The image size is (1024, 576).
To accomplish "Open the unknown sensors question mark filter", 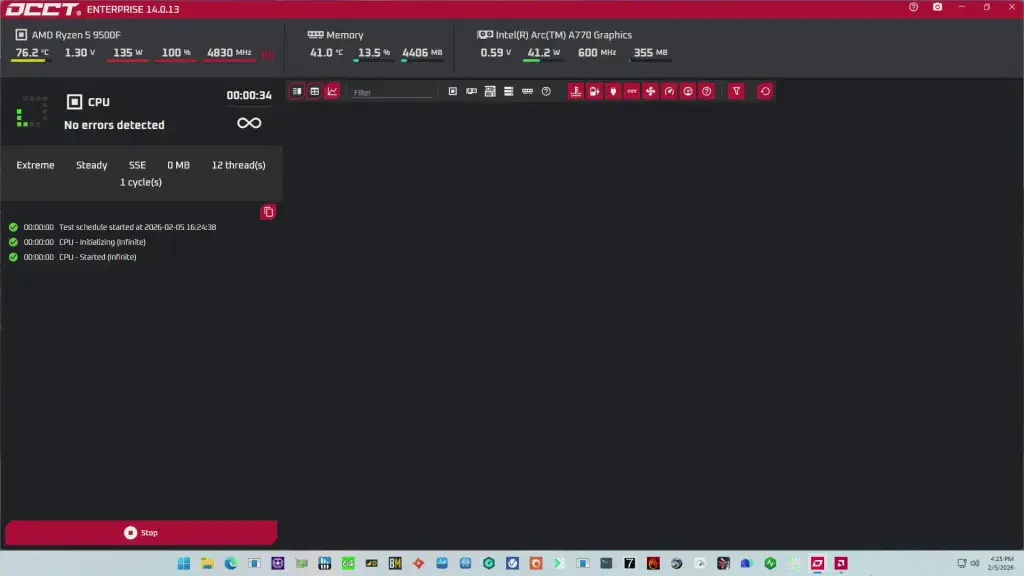I will 706,91.
